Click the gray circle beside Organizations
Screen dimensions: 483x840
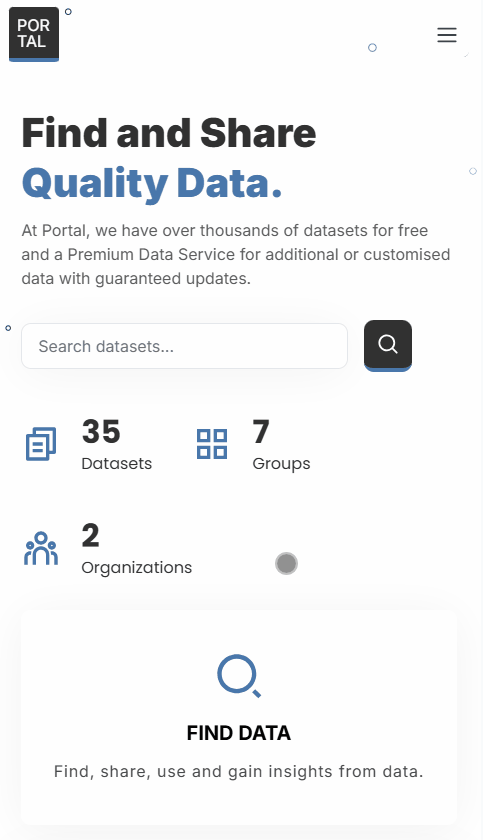tap(286, 564)
